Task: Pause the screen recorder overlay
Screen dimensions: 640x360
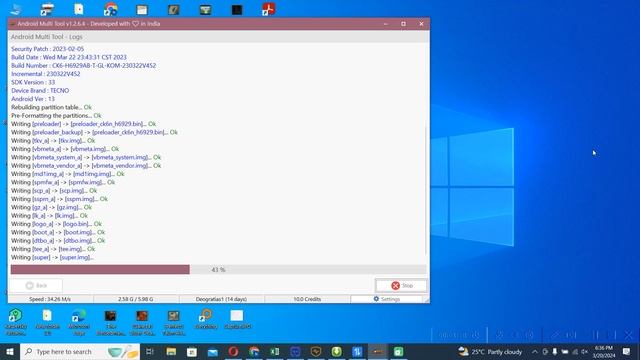Action: pyautogui.click(x=596, y=336)
